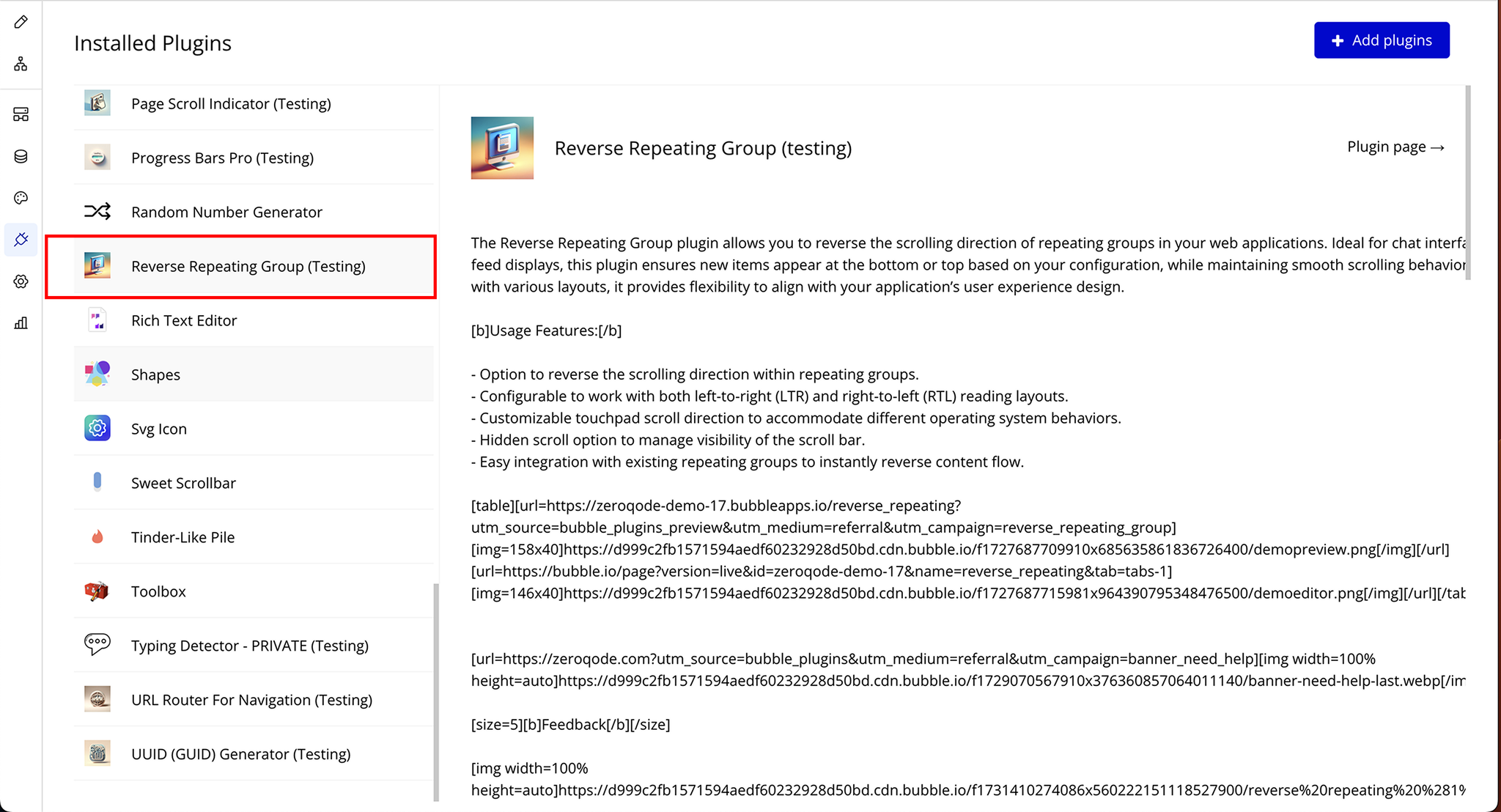The image size is (1501, 812).
Task: Open the Backend workflows sidebar icon
Action: 21,114
